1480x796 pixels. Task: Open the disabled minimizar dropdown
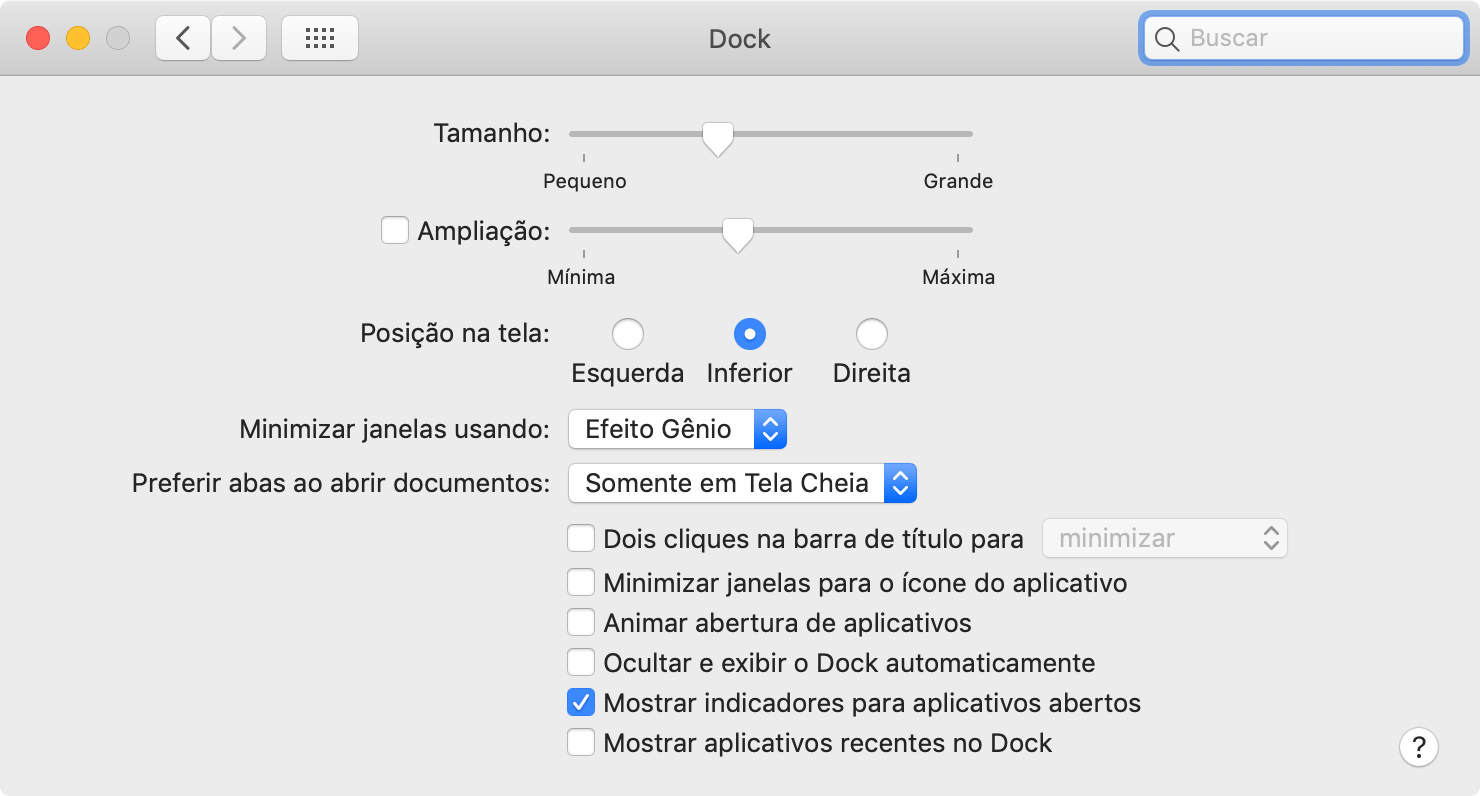pyautogui.click(x=1165, y=538)
